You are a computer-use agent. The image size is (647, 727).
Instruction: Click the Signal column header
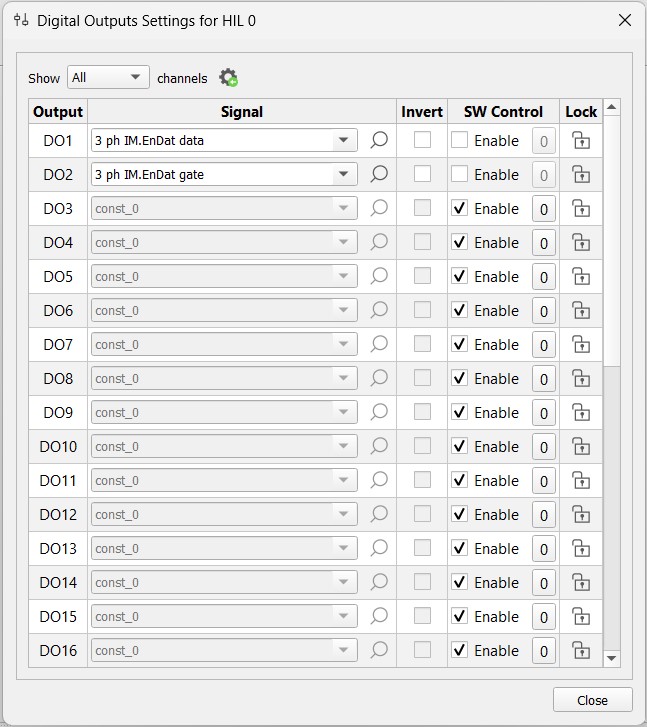tap(242, 112)
